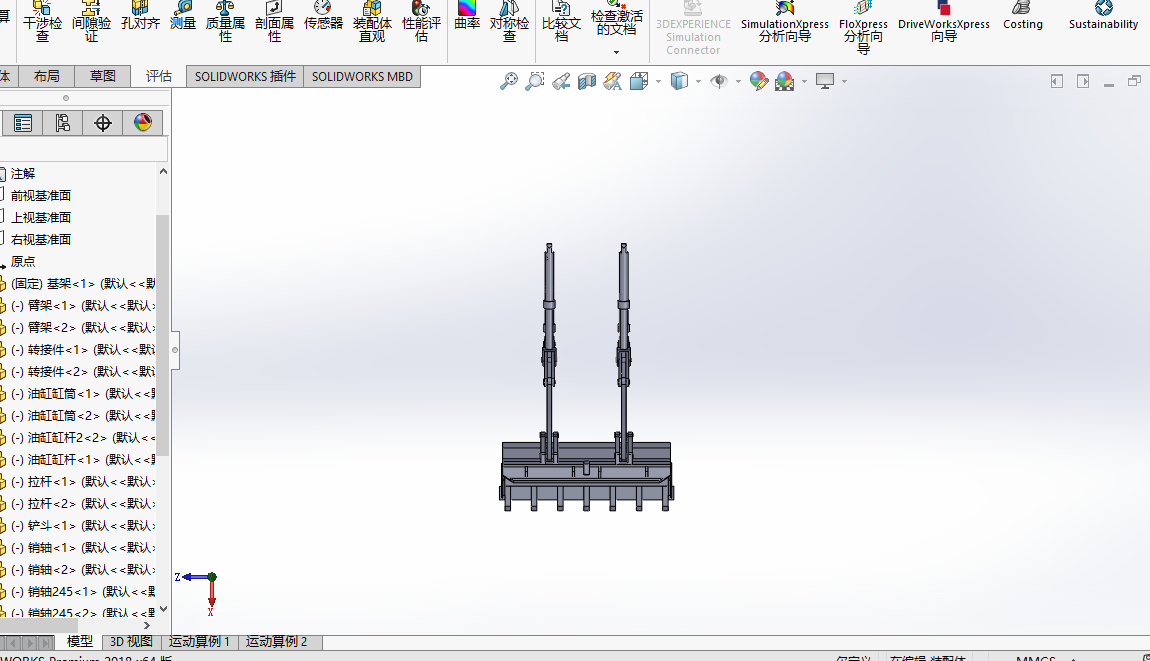The height and width of the screenshot is (661, 1150).
Task: Click the tree scroll-down arrow
Action: coord(164,609)
